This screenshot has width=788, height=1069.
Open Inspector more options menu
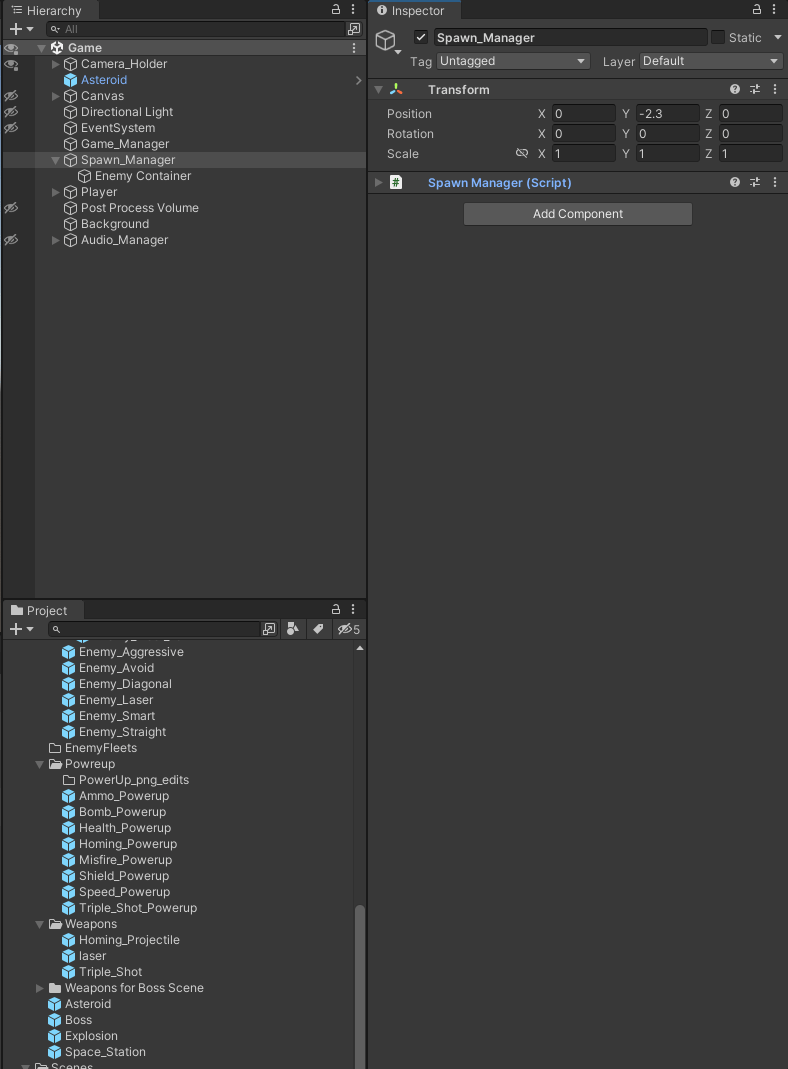pos(774,10)
